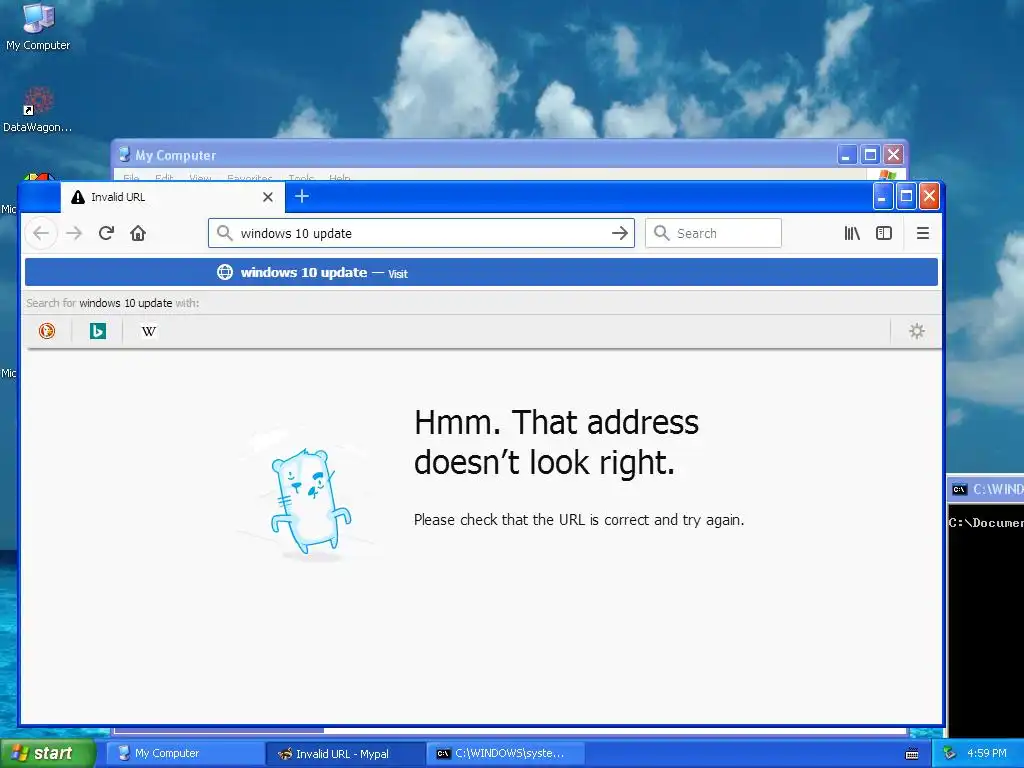Screen dimensions: 1024x768
Task: Select the Invalid URL tab
Action: click(173, 197)
